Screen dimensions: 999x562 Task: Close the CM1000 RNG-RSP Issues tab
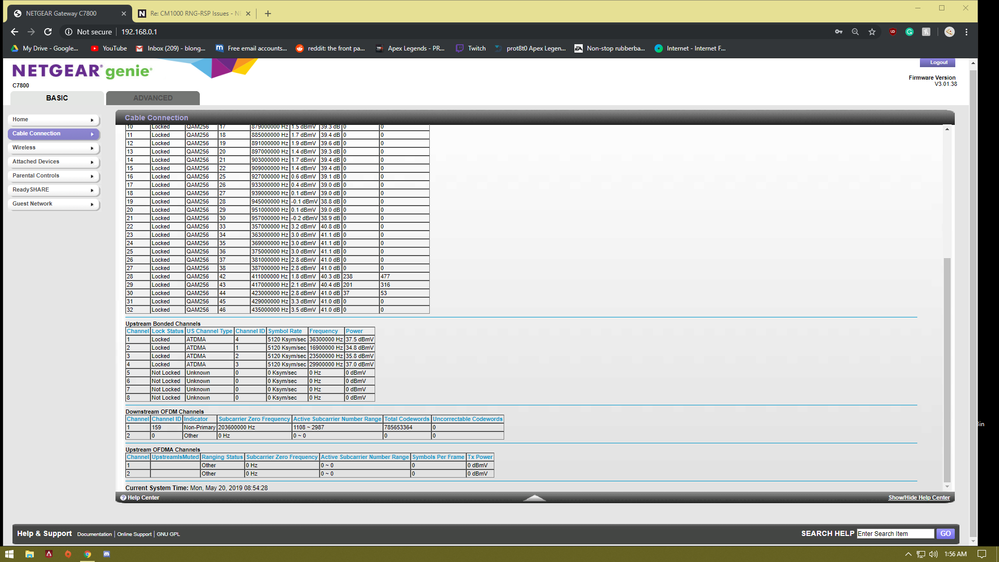click(x=248, y=13)
